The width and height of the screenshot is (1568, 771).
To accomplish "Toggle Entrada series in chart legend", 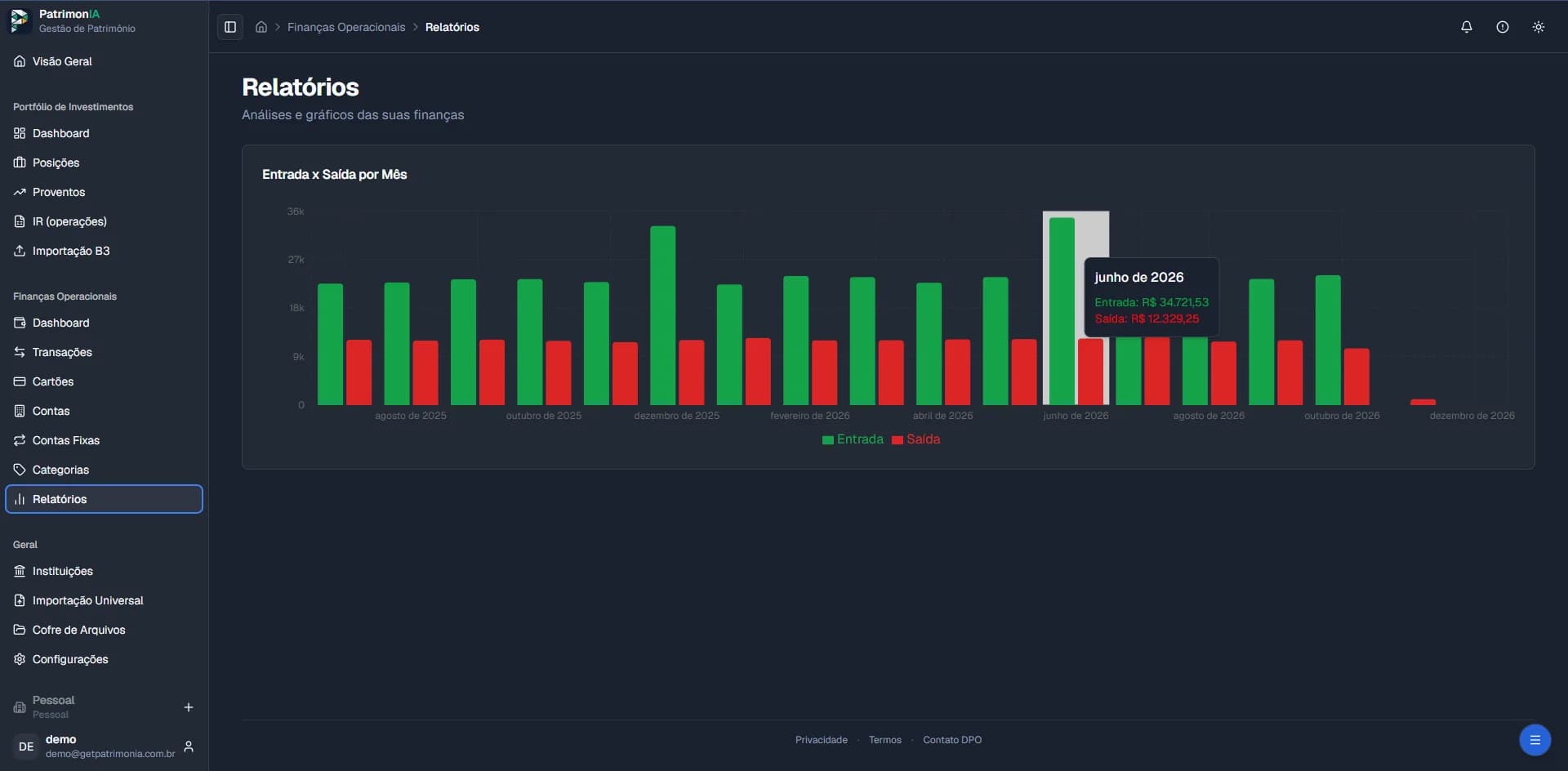I will click(x=853, y=439).
